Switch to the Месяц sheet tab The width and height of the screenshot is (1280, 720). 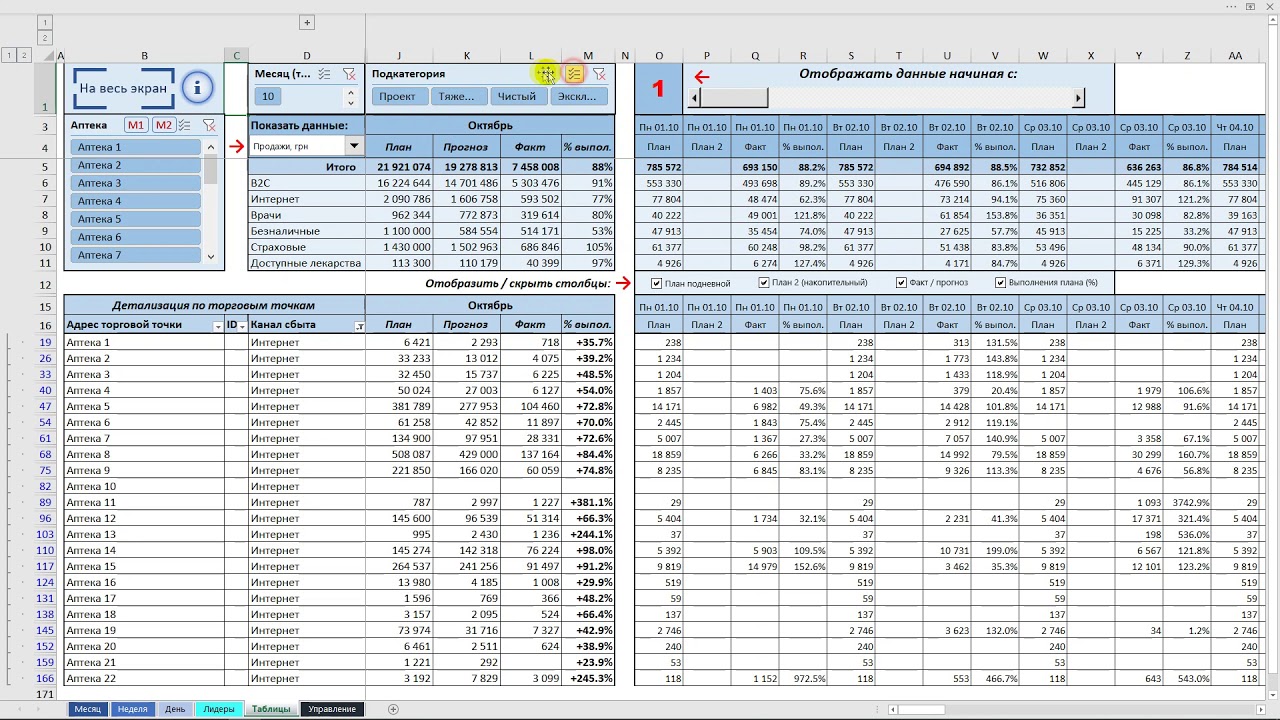point(87,709)
